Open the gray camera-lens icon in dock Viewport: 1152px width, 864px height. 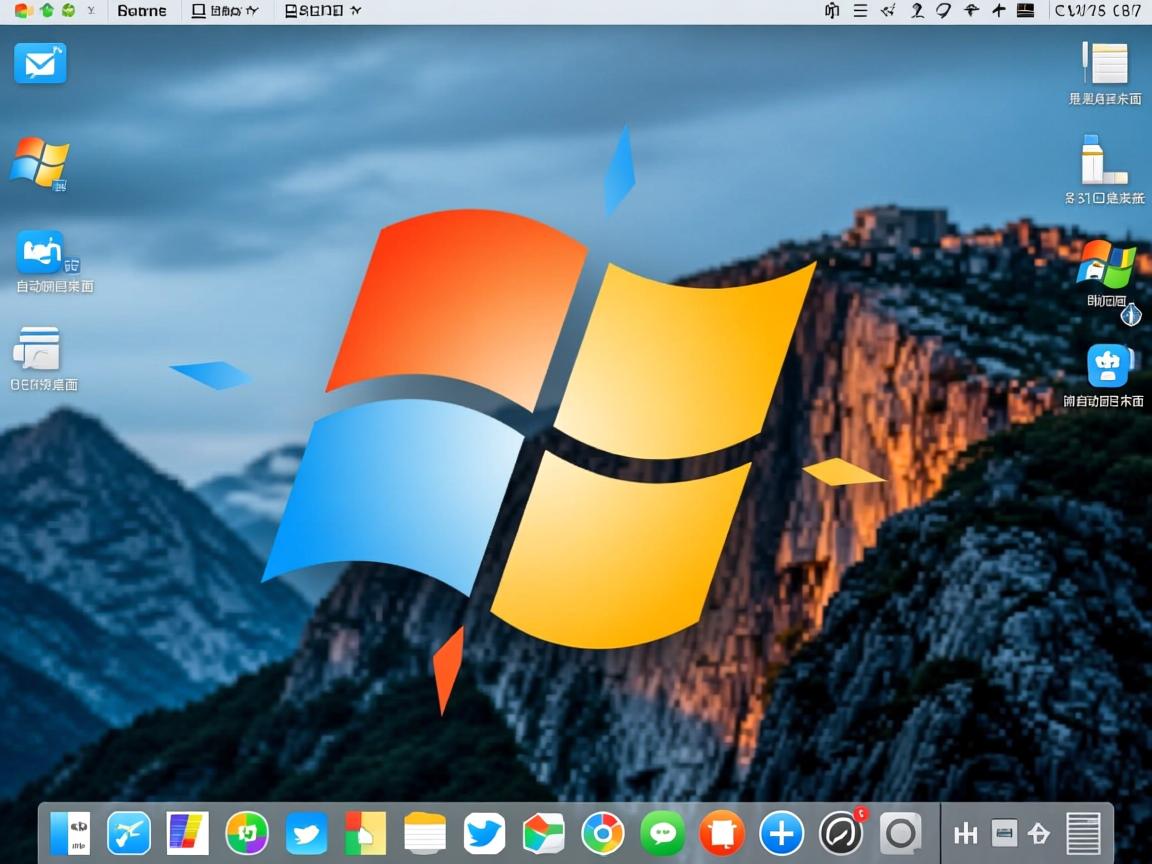(900, 833)
